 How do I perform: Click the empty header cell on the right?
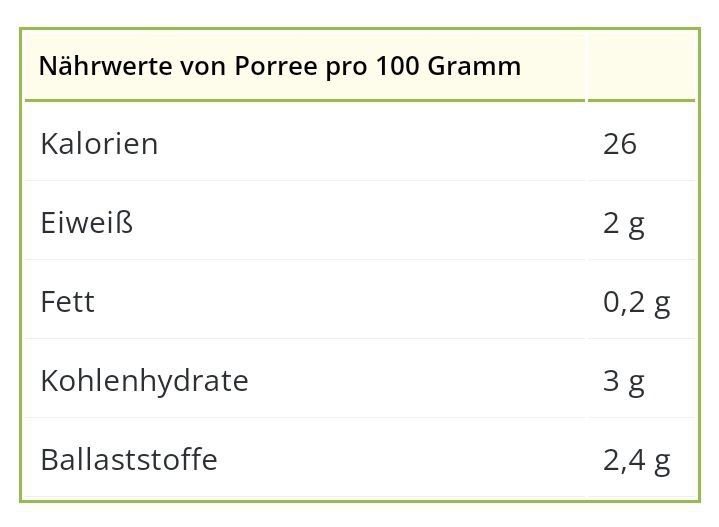(642, 66)
